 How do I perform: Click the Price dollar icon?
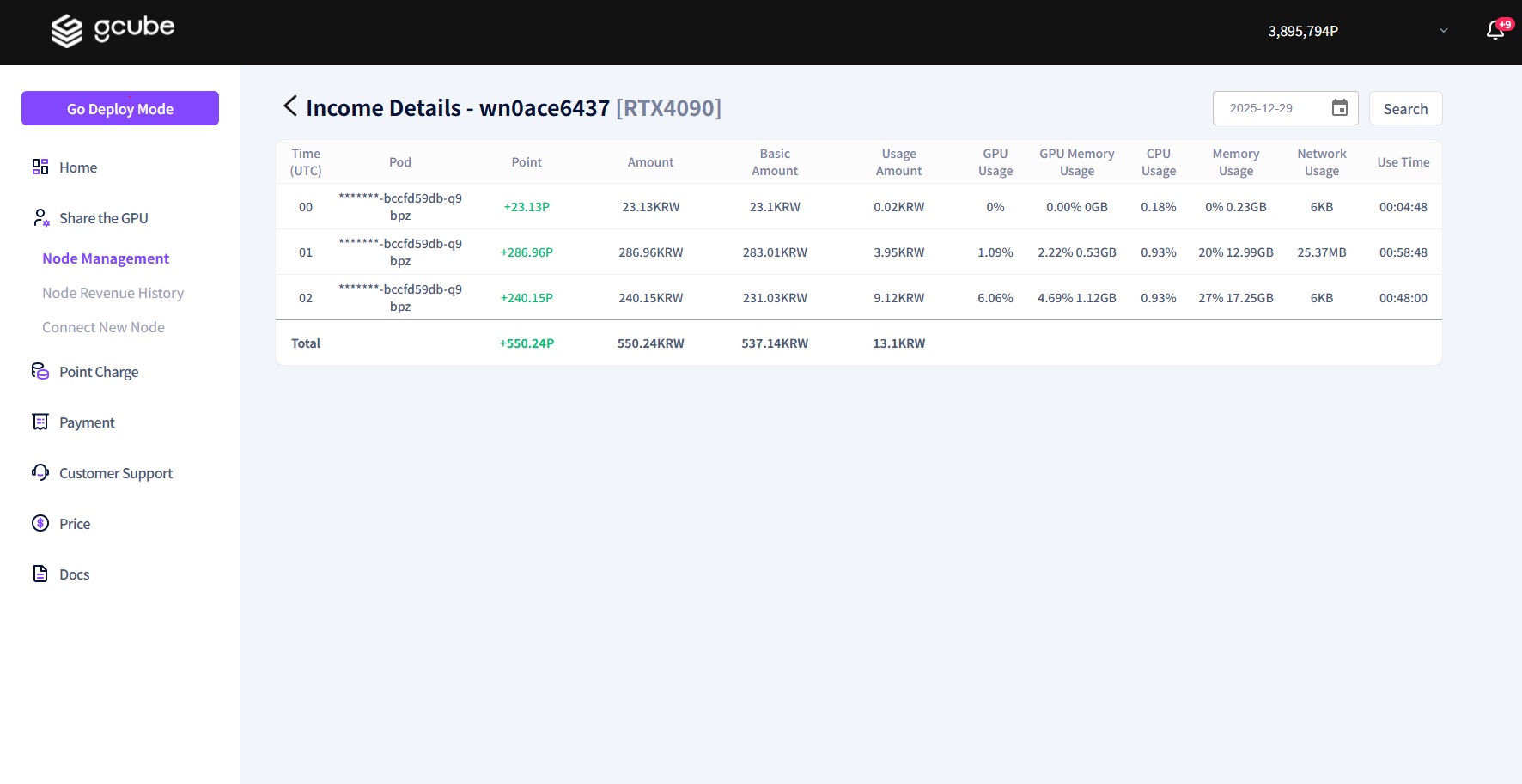(x=40, y=523)
